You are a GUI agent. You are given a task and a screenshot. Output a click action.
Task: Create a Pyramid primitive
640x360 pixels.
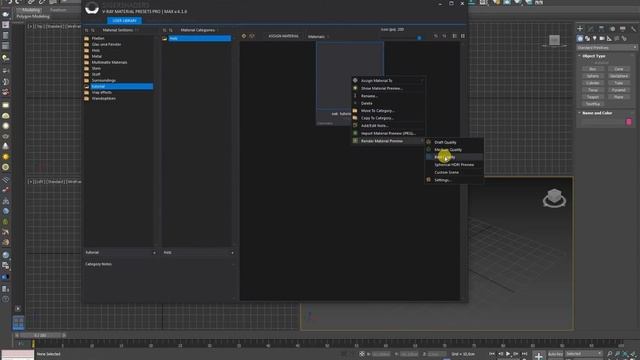tap(619, 90)
